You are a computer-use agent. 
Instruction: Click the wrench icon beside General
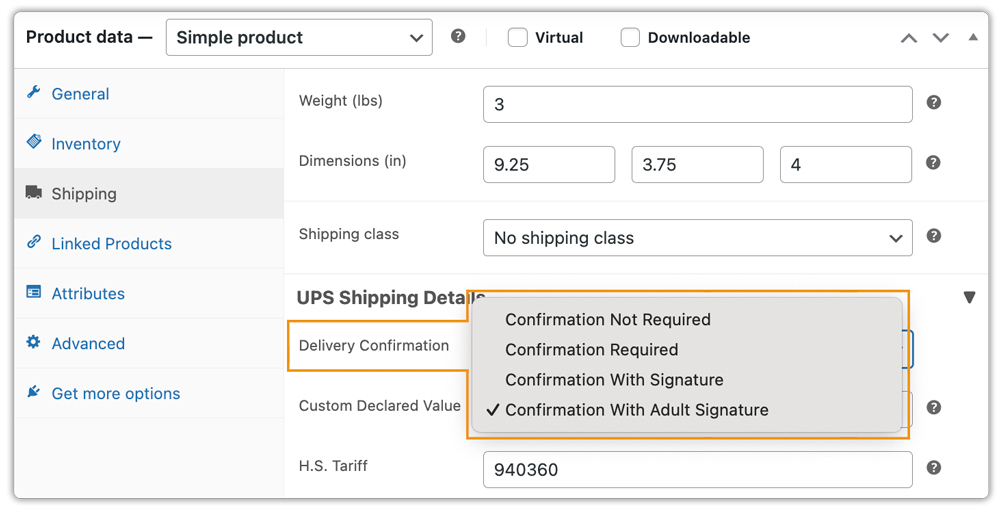34,92
